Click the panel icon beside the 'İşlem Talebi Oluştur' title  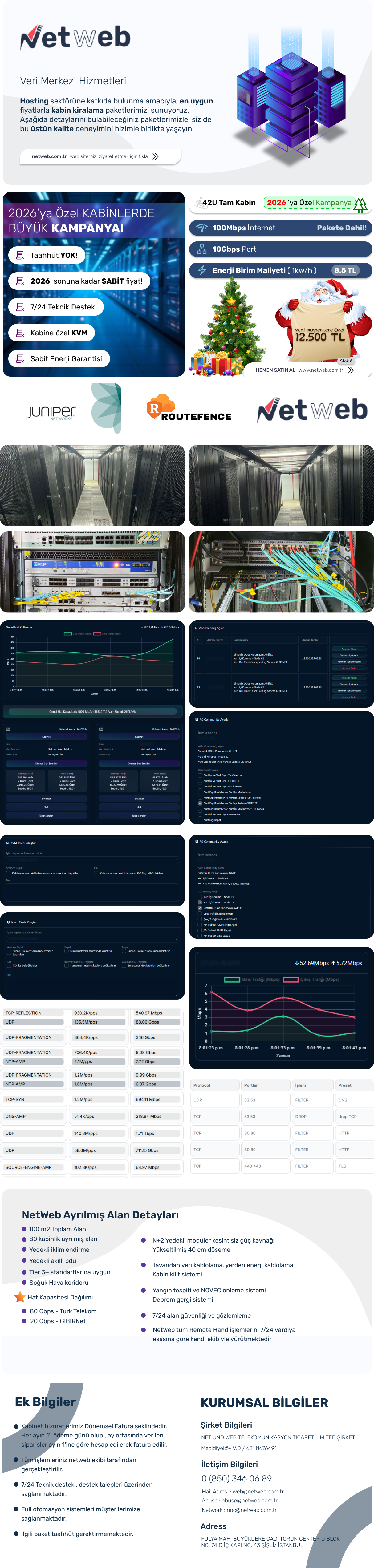tap(8, 922)
